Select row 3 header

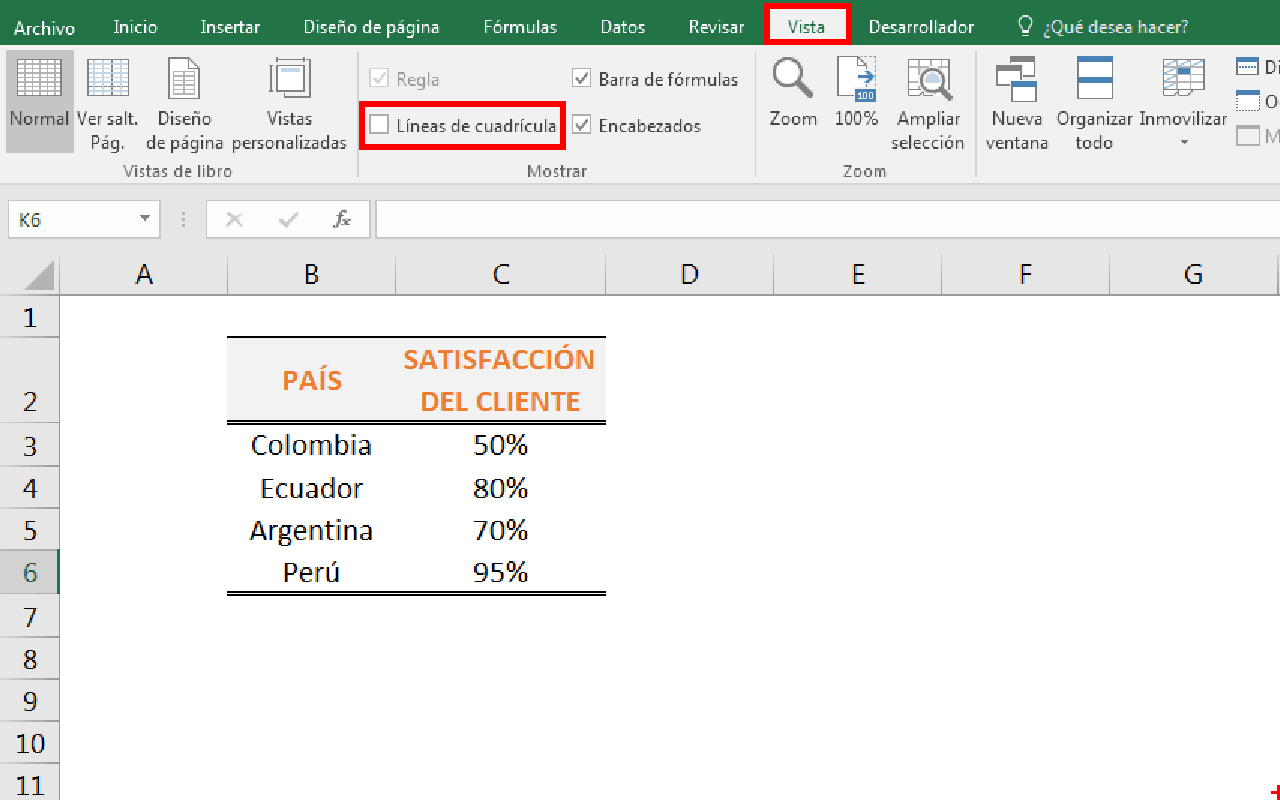[29, 444]
